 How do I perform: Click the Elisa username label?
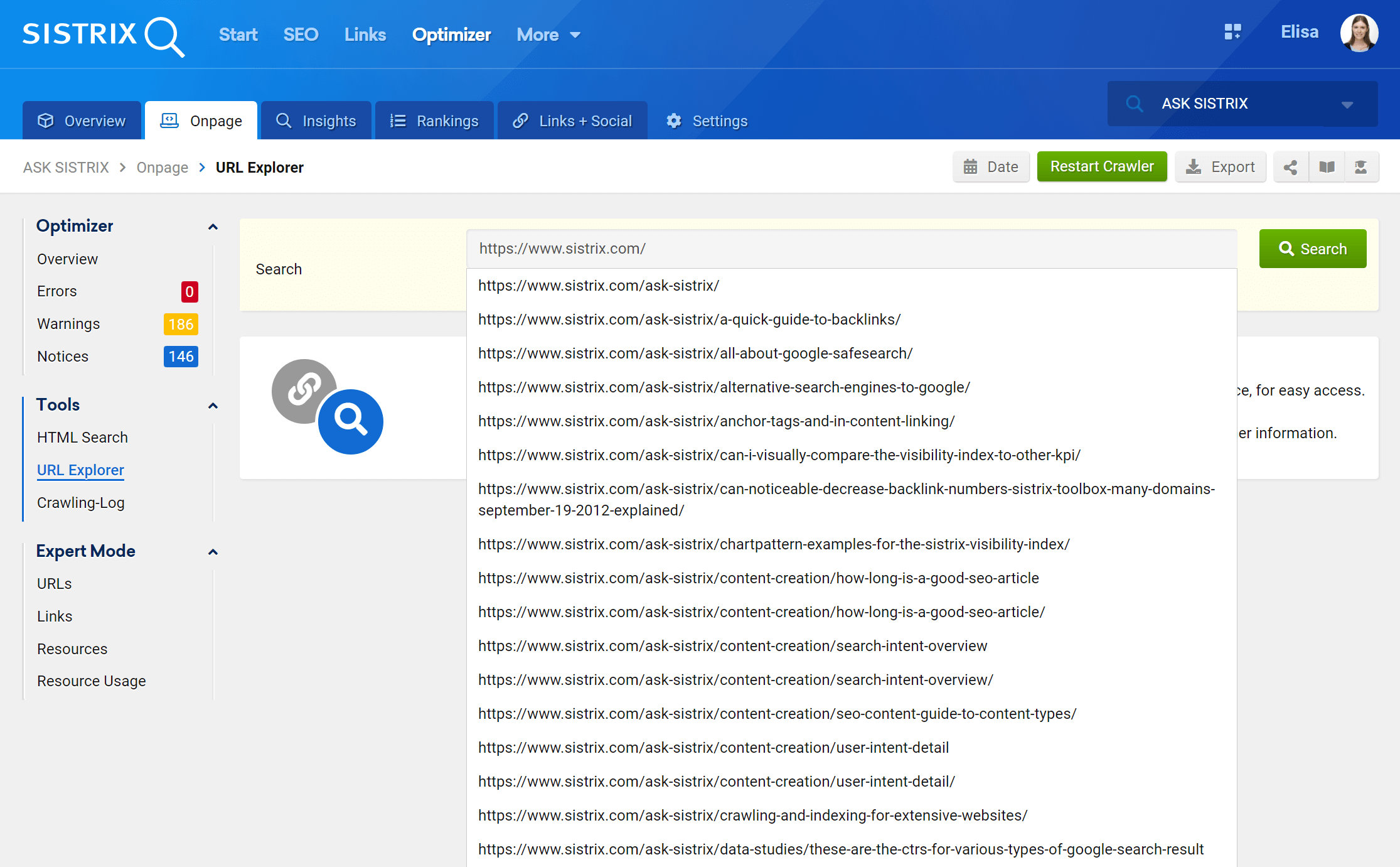[x=1300, y=32]
